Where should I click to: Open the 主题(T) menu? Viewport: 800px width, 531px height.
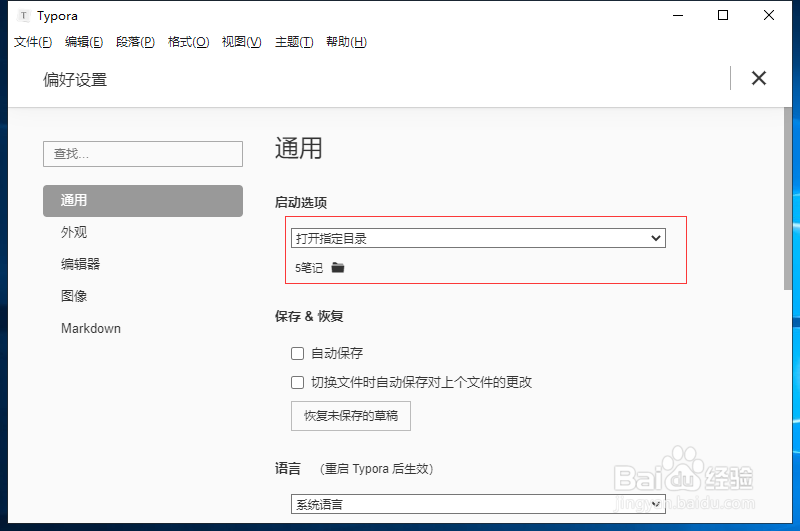(x=294, y=42)
